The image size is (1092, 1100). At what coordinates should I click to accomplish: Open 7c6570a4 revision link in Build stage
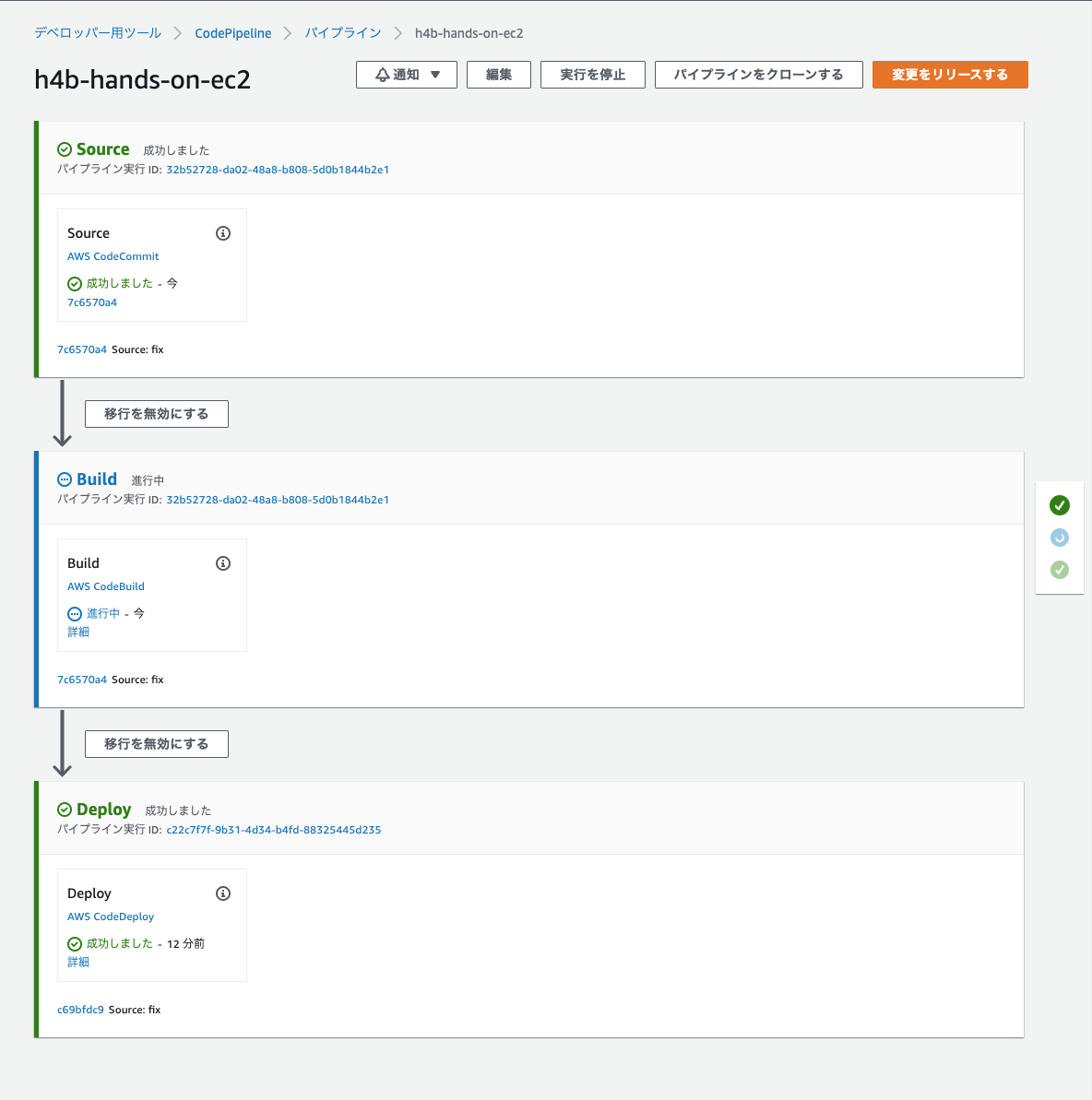coord(82,680)
